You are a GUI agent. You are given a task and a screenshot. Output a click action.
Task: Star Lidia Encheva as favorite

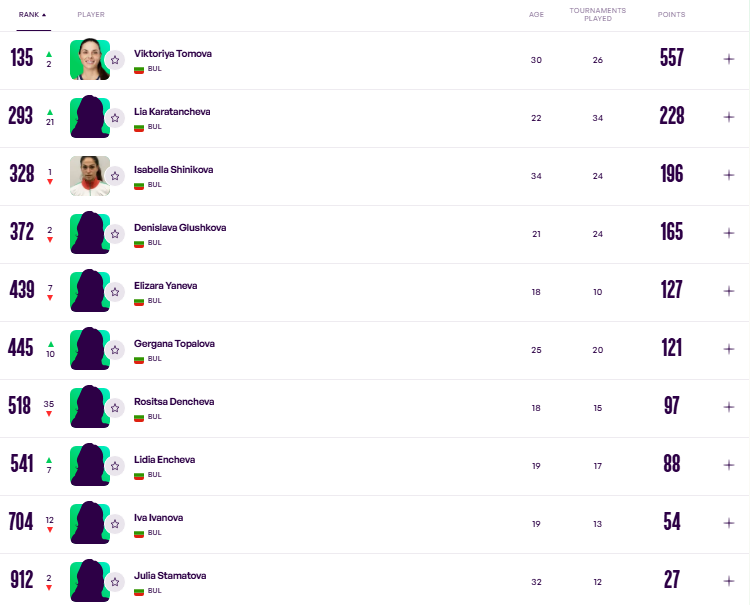[x=115, y=466]
